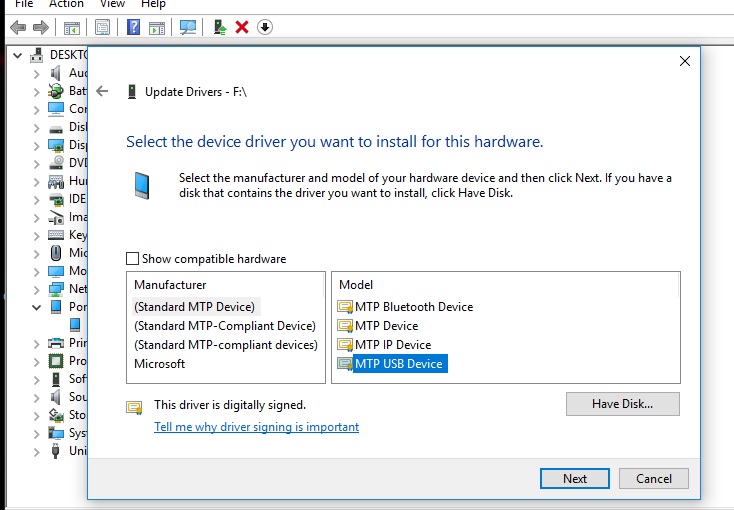Image resolution: width=734 pixels, height=510 pixels.
Task: Click Show/Hide Console Tree toolbar icon
Action: (x=71, y=27)
